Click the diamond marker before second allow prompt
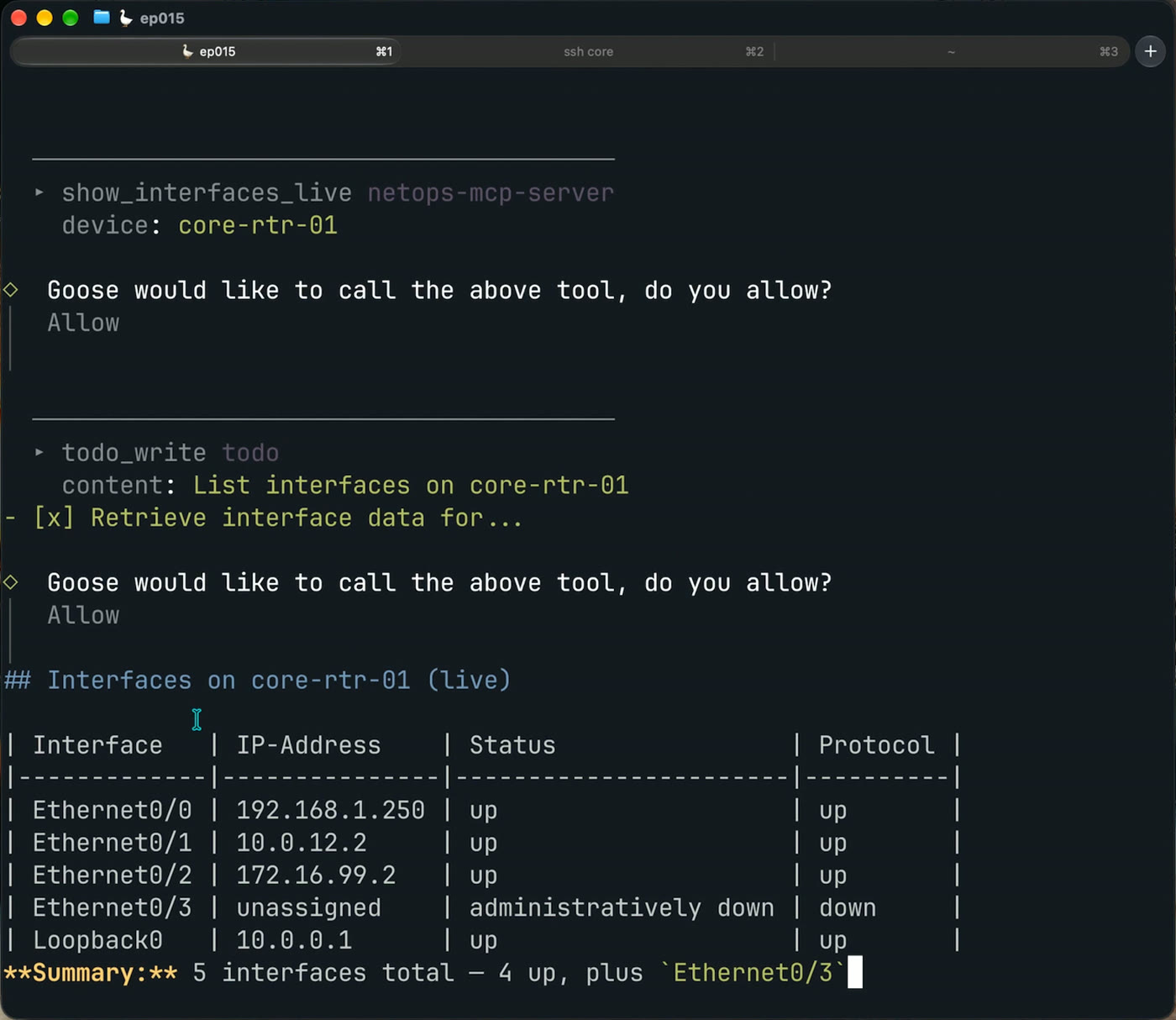 (11, 582)
